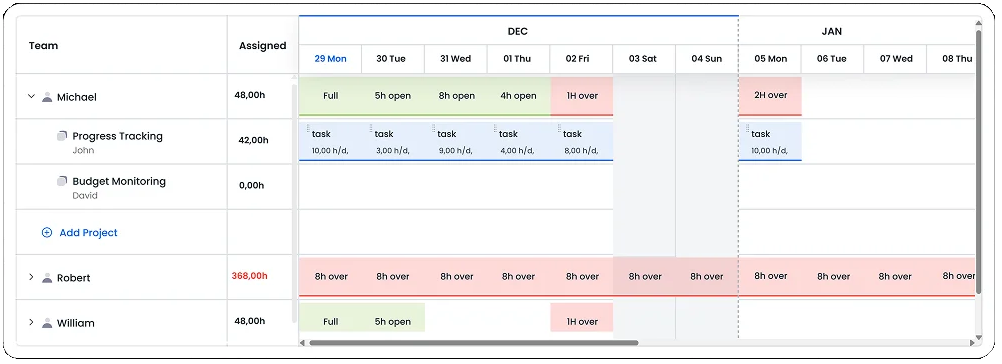The image size is (1002, 364).
Task: Select the 05 Mon date column header
Action: tap(770, 59)
